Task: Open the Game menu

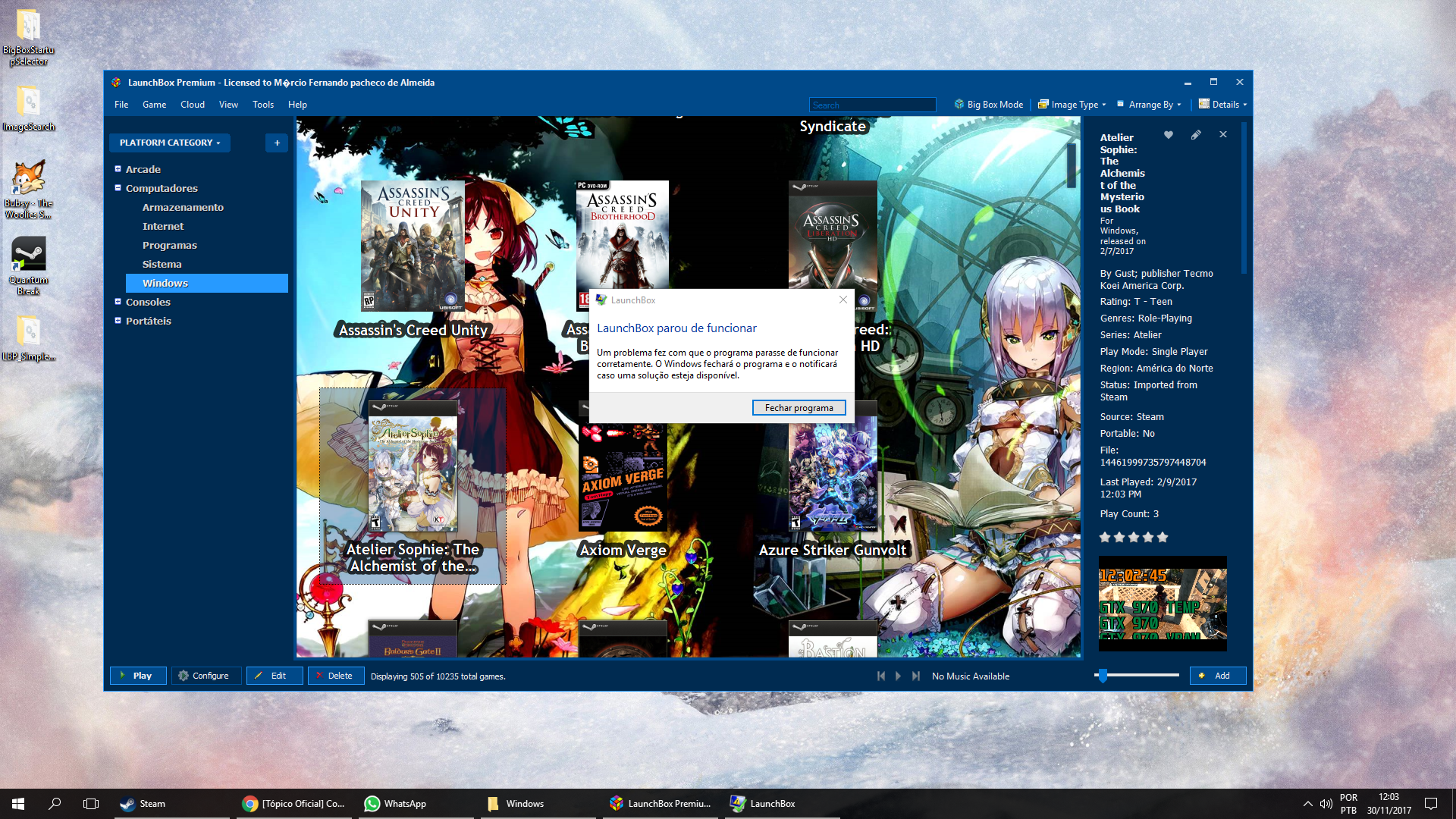Action: click(154, 105)
